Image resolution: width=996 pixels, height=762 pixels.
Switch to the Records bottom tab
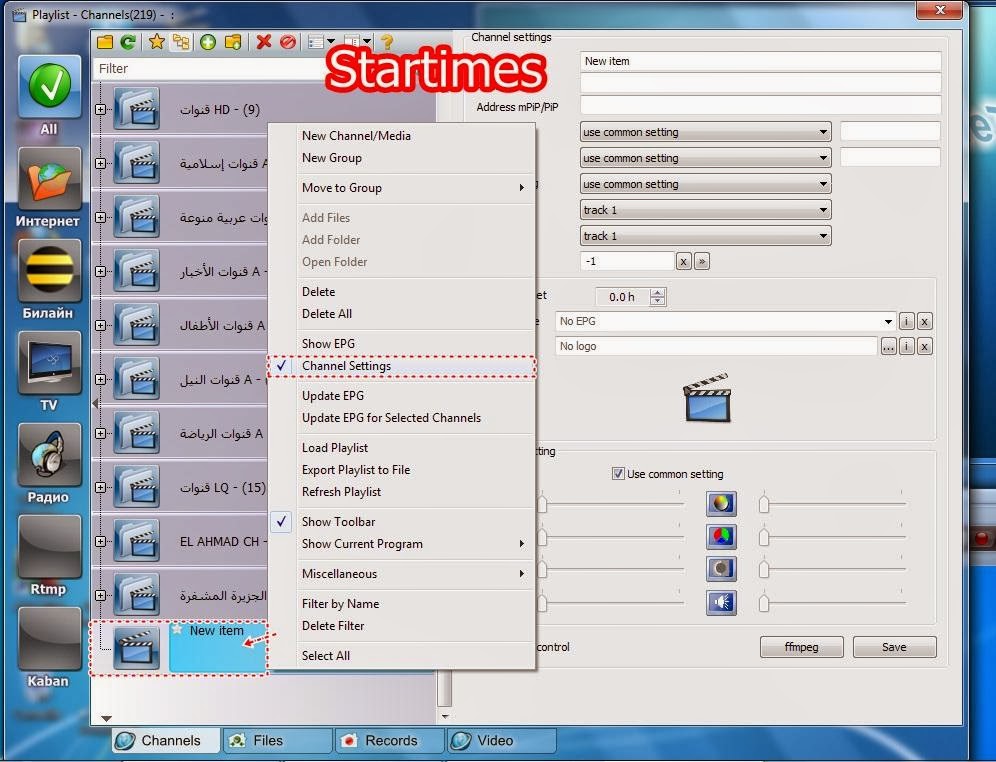coord(390,740)
